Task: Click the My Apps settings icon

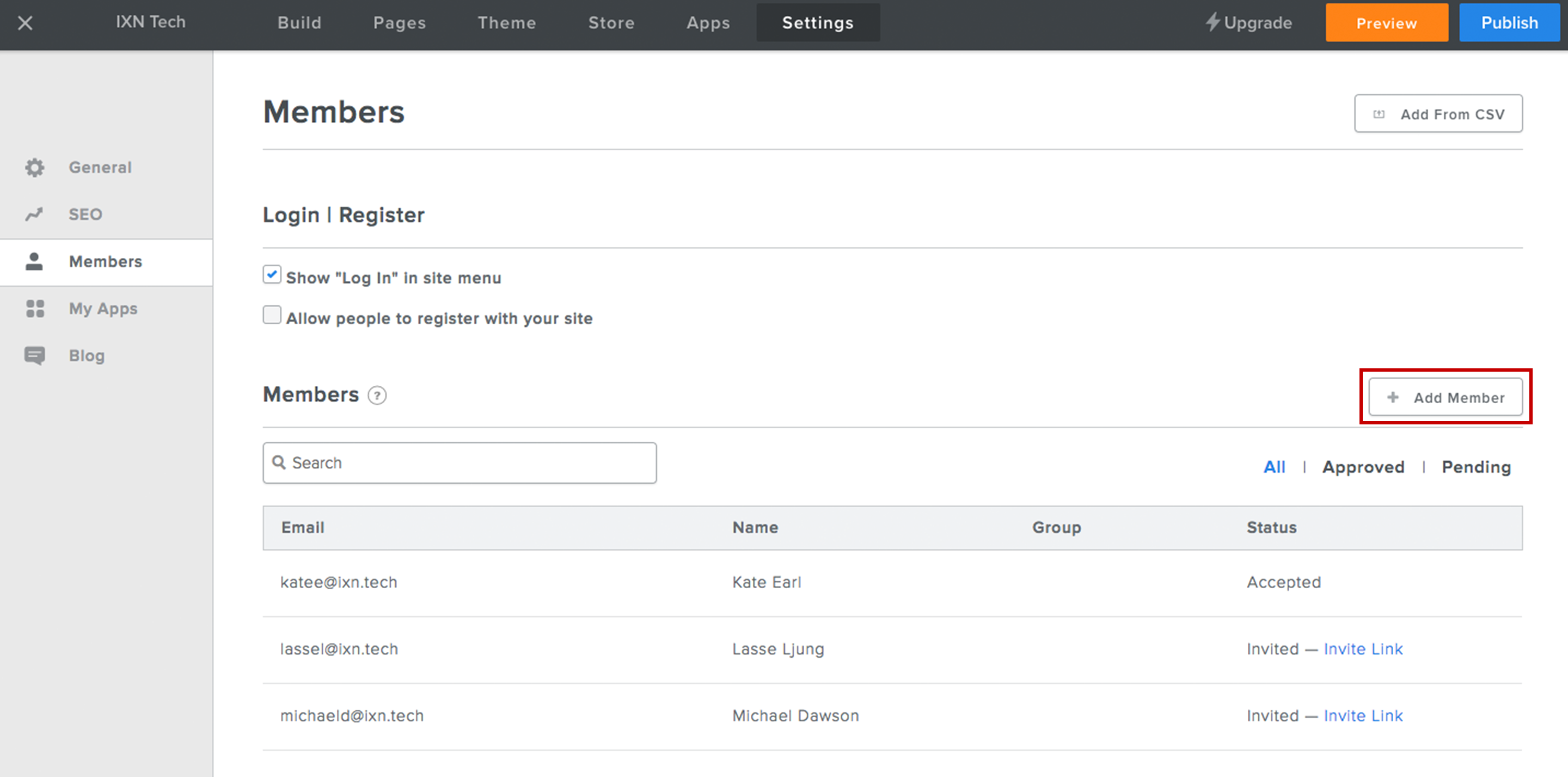Action: tap(36, 308)
